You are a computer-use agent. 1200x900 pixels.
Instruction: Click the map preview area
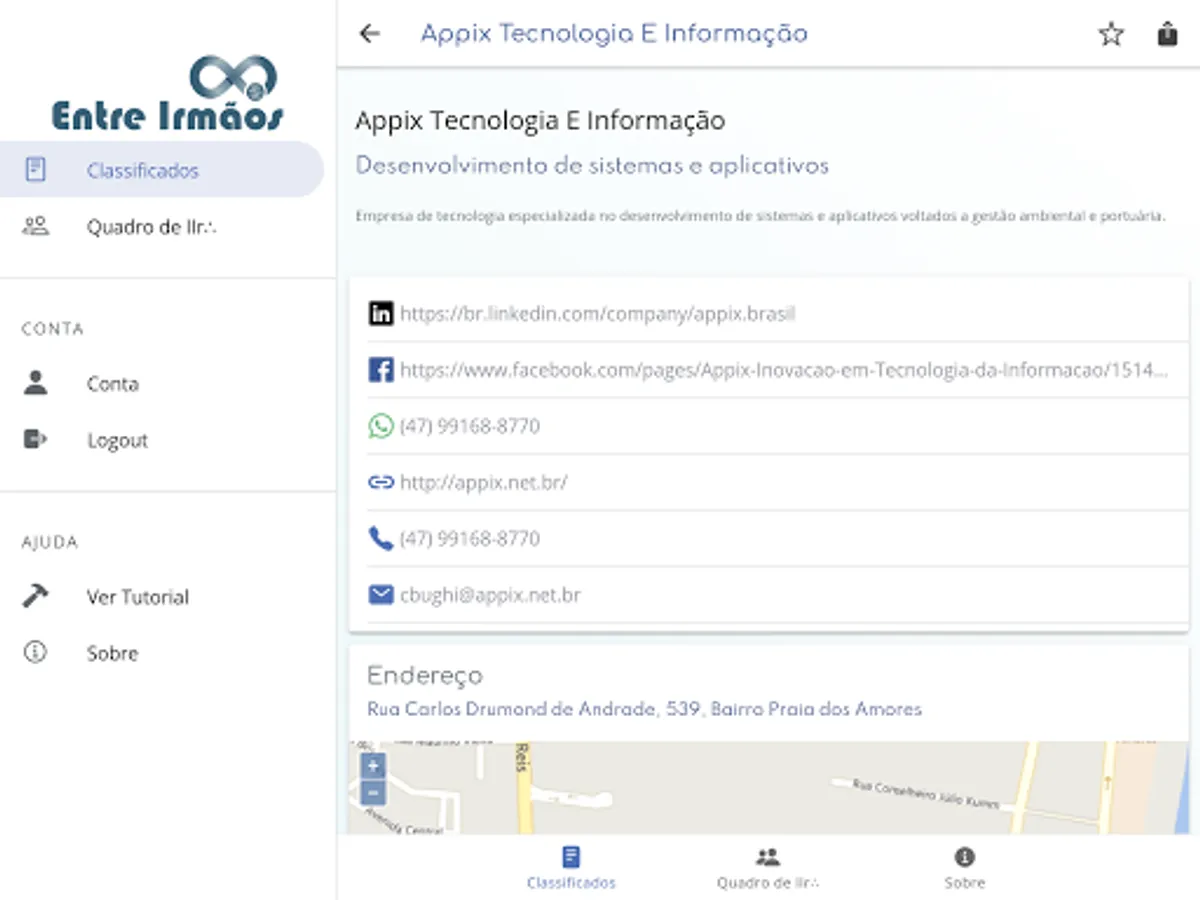[x=769, y=788]
